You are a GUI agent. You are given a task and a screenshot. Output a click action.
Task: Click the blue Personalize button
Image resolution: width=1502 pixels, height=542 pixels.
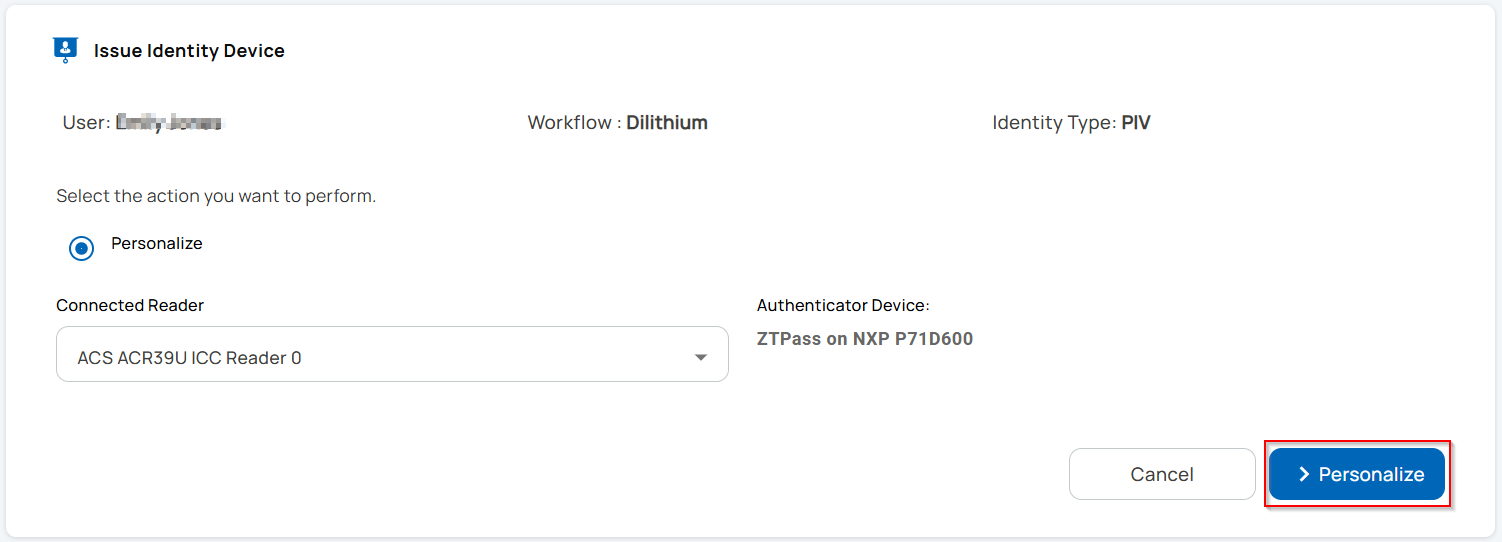tap(1357, 474)
